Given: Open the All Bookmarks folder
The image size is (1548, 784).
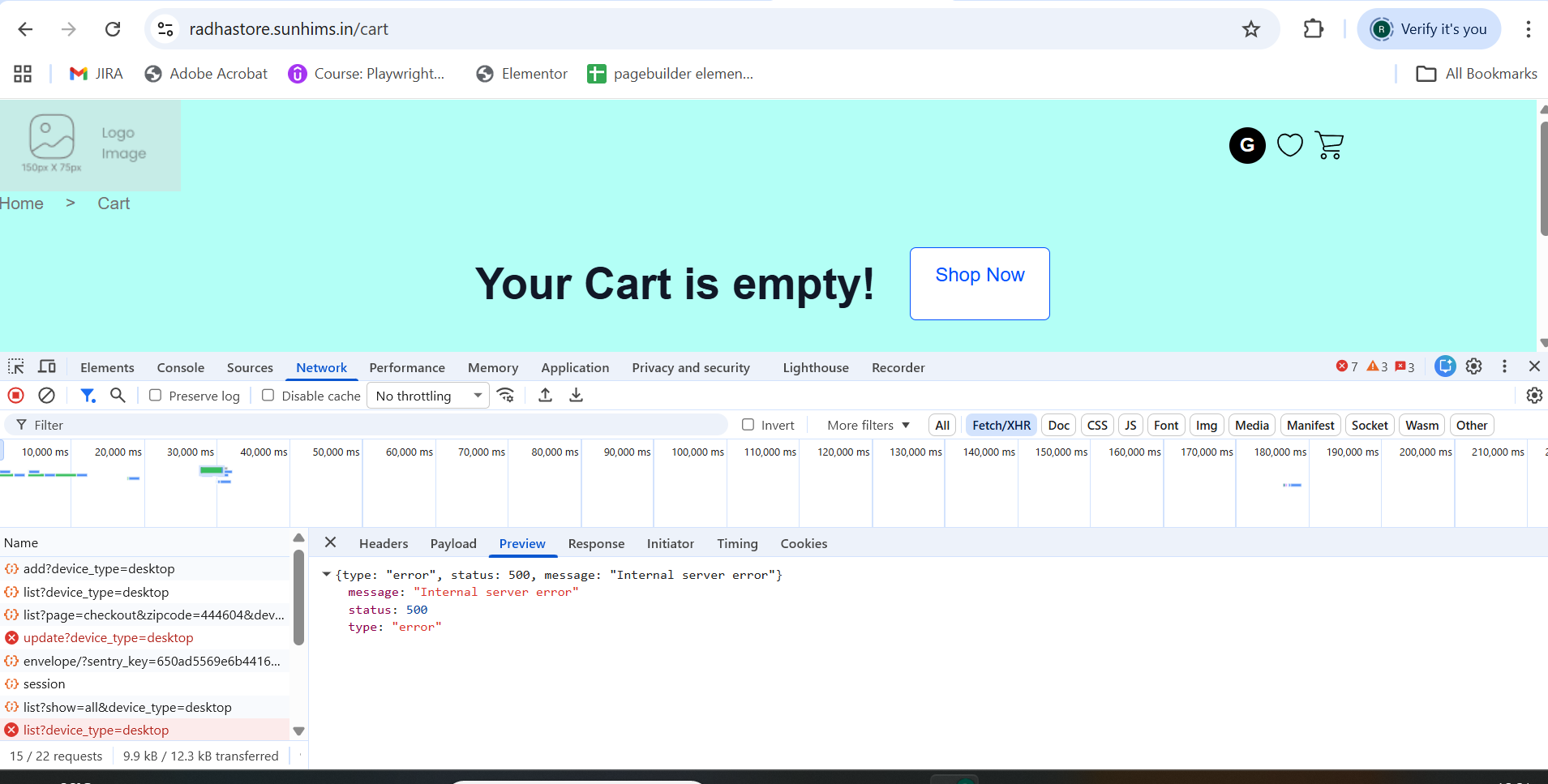Looking at the screenshot, I should pyautogui.click(x=1477, y=74).
